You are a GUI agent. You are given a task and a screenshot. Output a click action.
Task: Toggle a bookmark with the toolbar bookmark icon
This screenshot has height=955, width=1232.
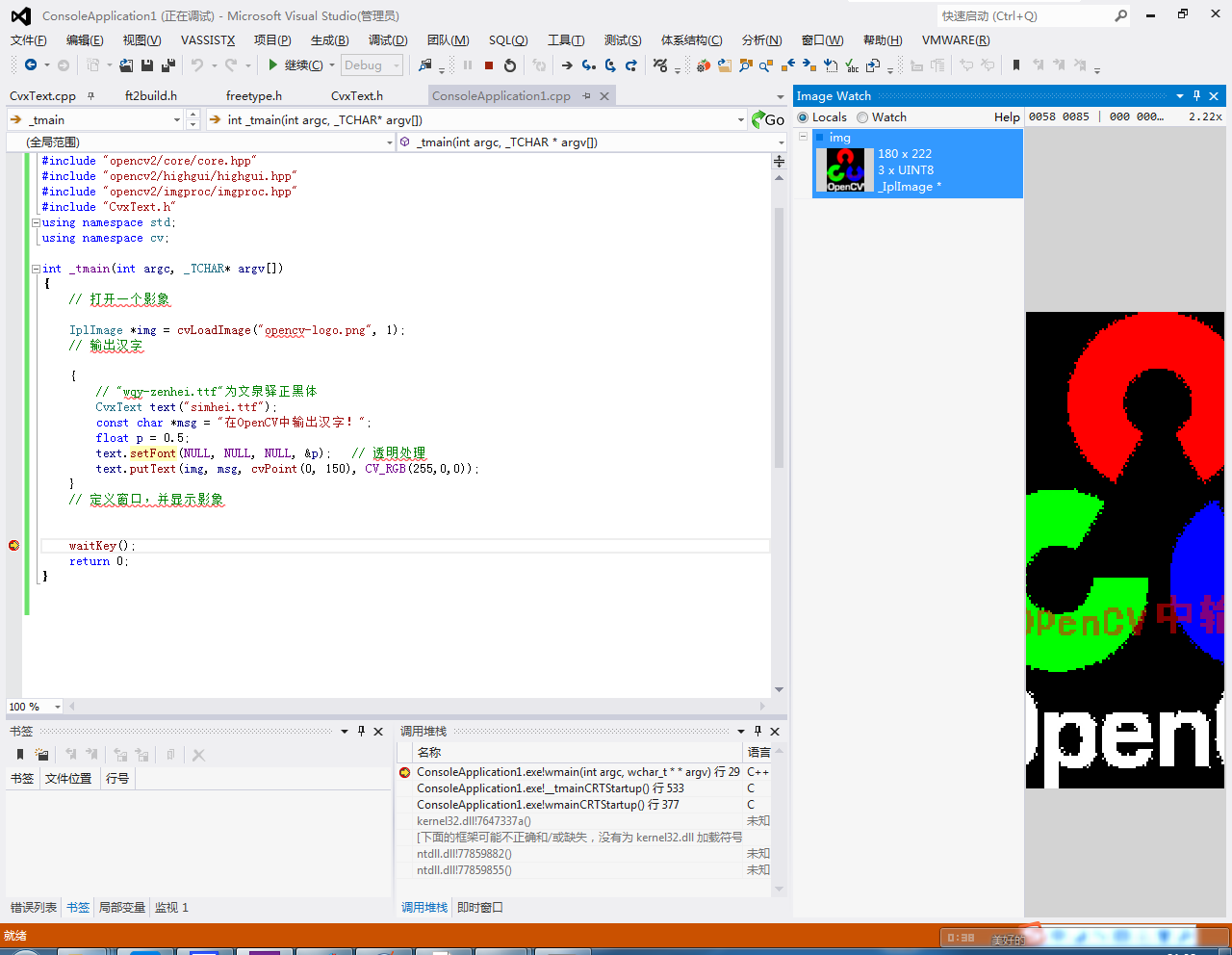pos(1016,65)
